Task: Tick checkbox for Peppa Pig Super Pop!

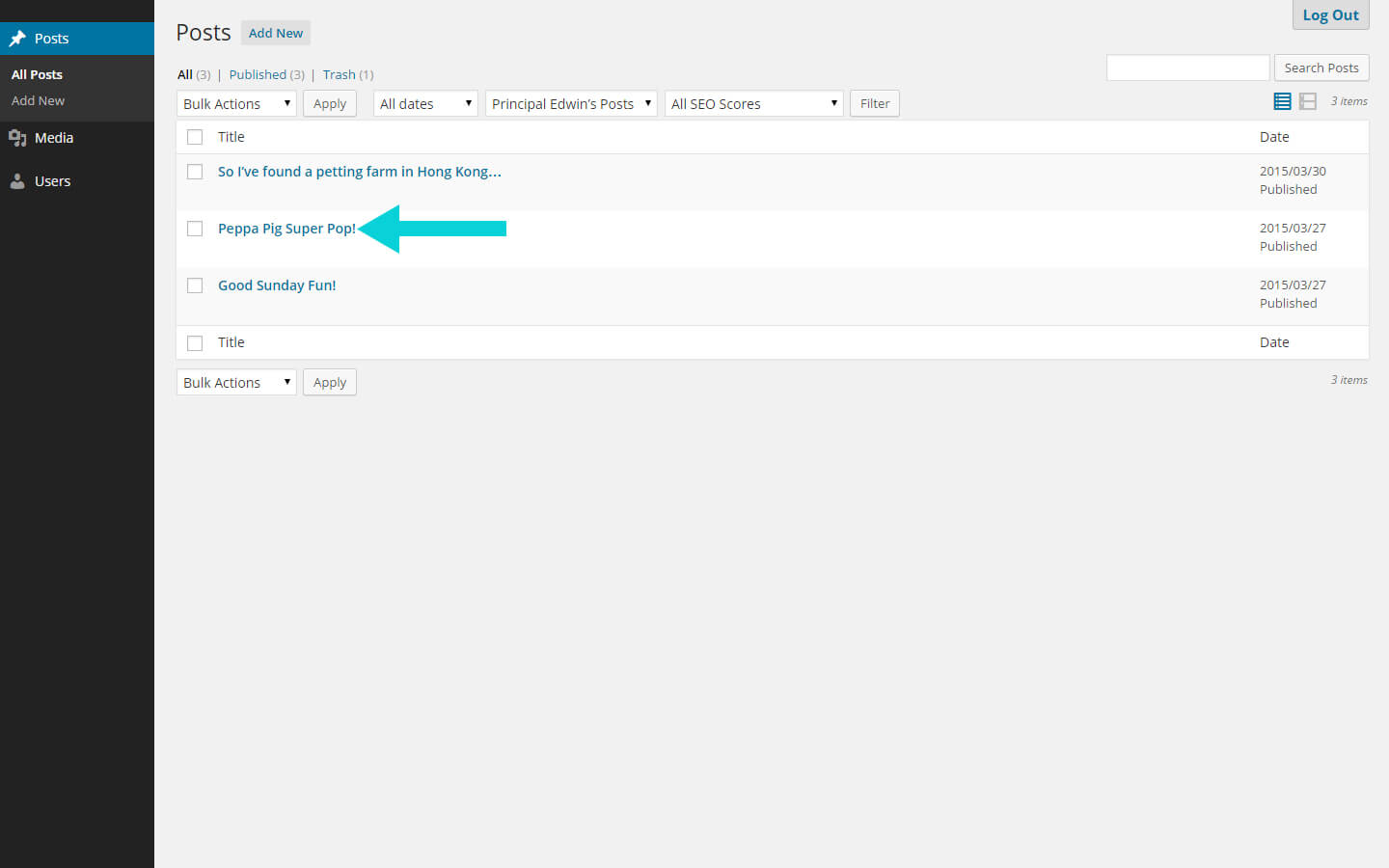Action: [195, 229]
